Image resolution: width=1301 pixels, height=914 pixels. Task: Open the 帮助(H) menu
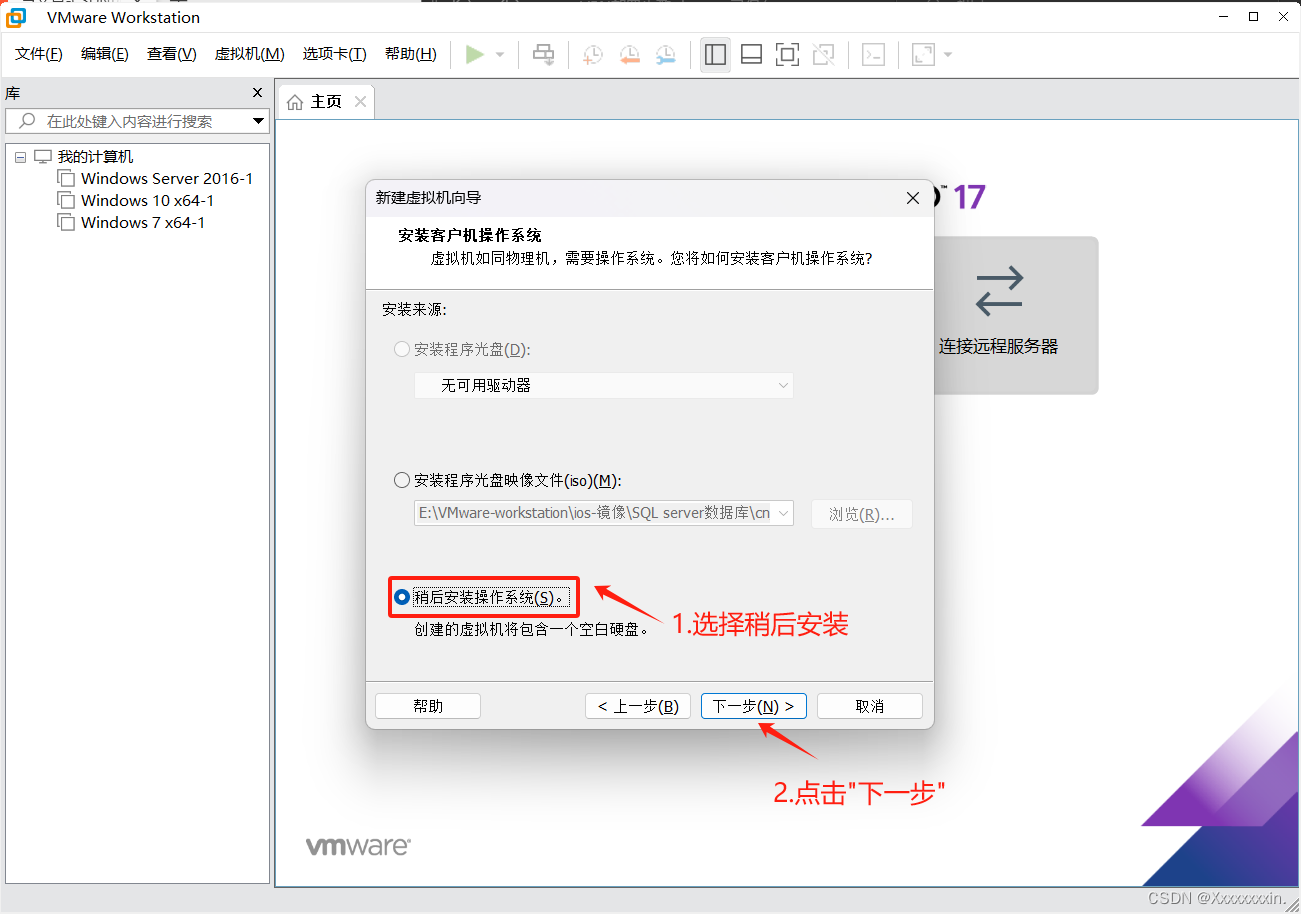click(x=411, y=54)
